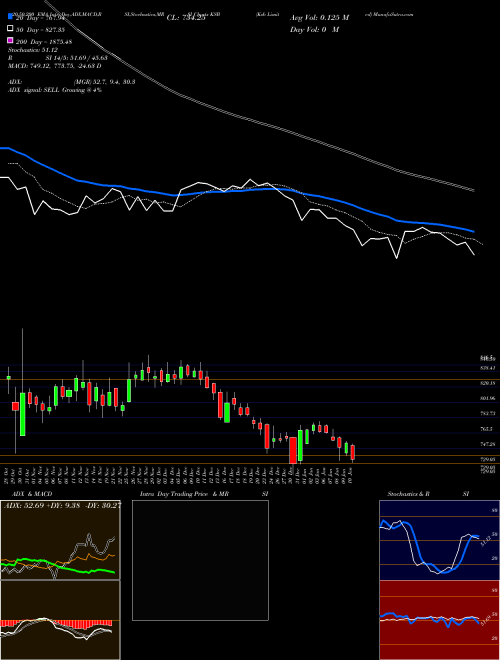Image resolution: width=500 pixels, height=660 pixels.
Task: Click the 'Day Vol: 0 M' label
Action: 314,30
